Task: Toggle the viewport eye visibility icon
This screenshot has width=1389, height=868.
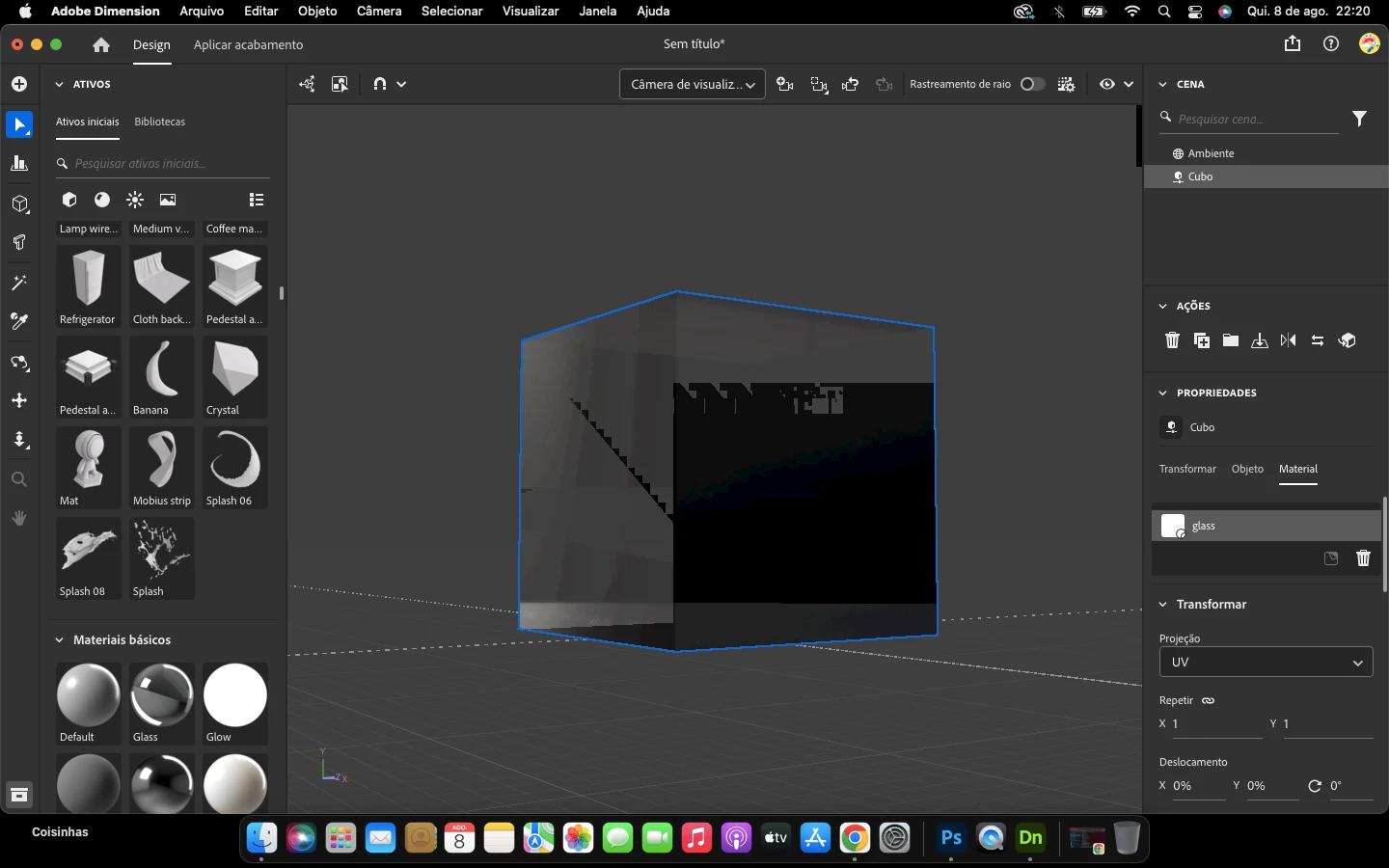Action: [1107, 84]
